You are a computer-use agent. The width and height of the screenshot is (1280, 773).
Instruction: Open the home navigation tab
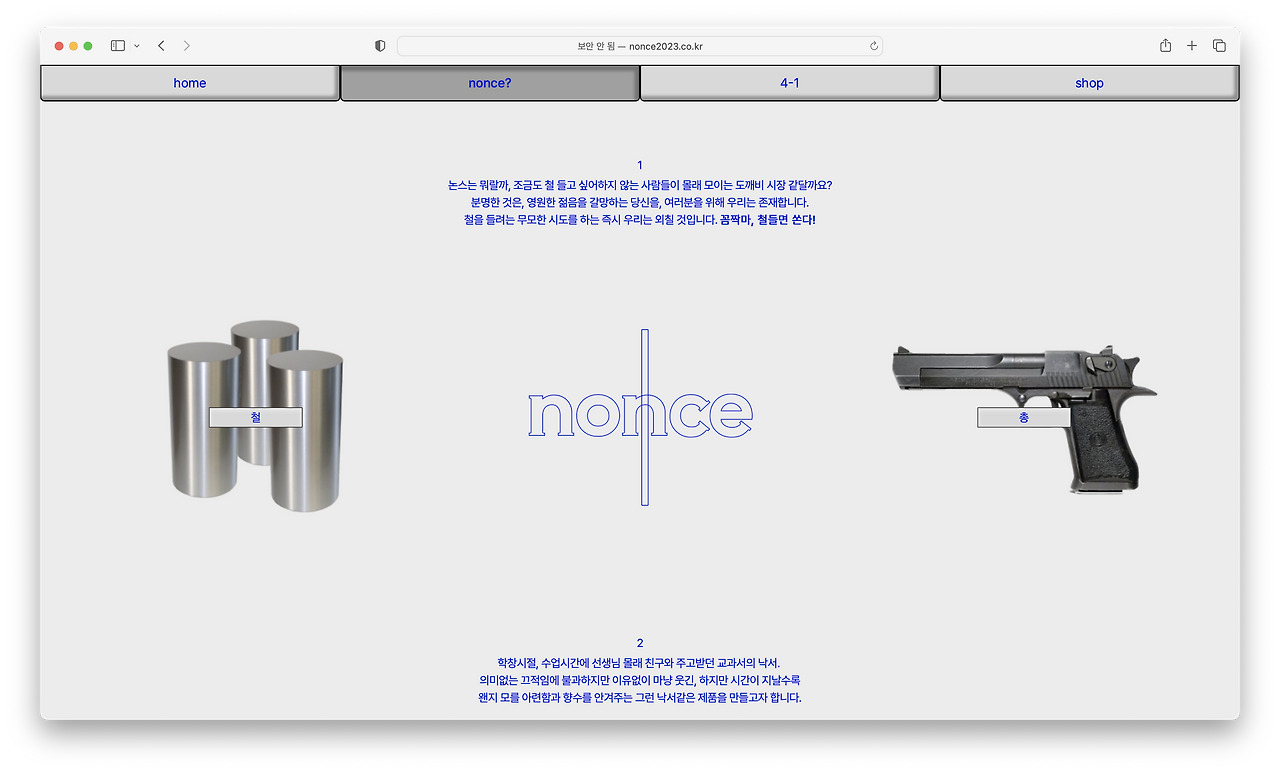coord(190,83)
